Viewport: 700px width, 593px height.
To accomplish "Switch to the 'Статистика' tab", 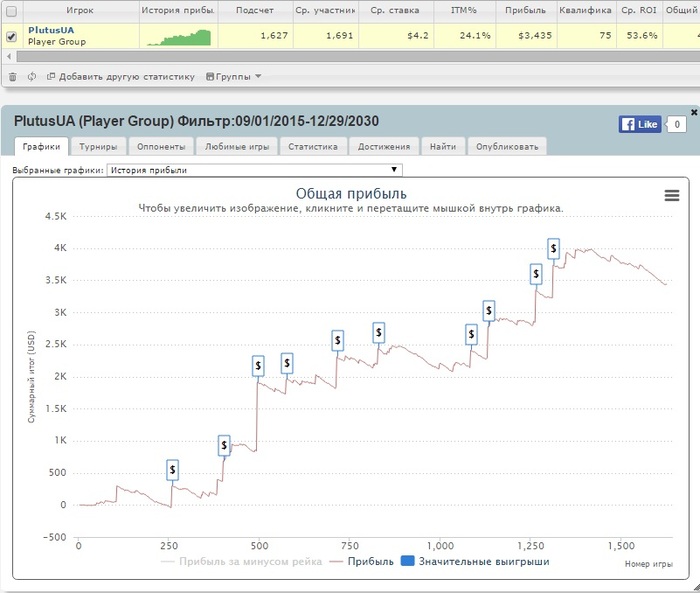I will point(313,146).
